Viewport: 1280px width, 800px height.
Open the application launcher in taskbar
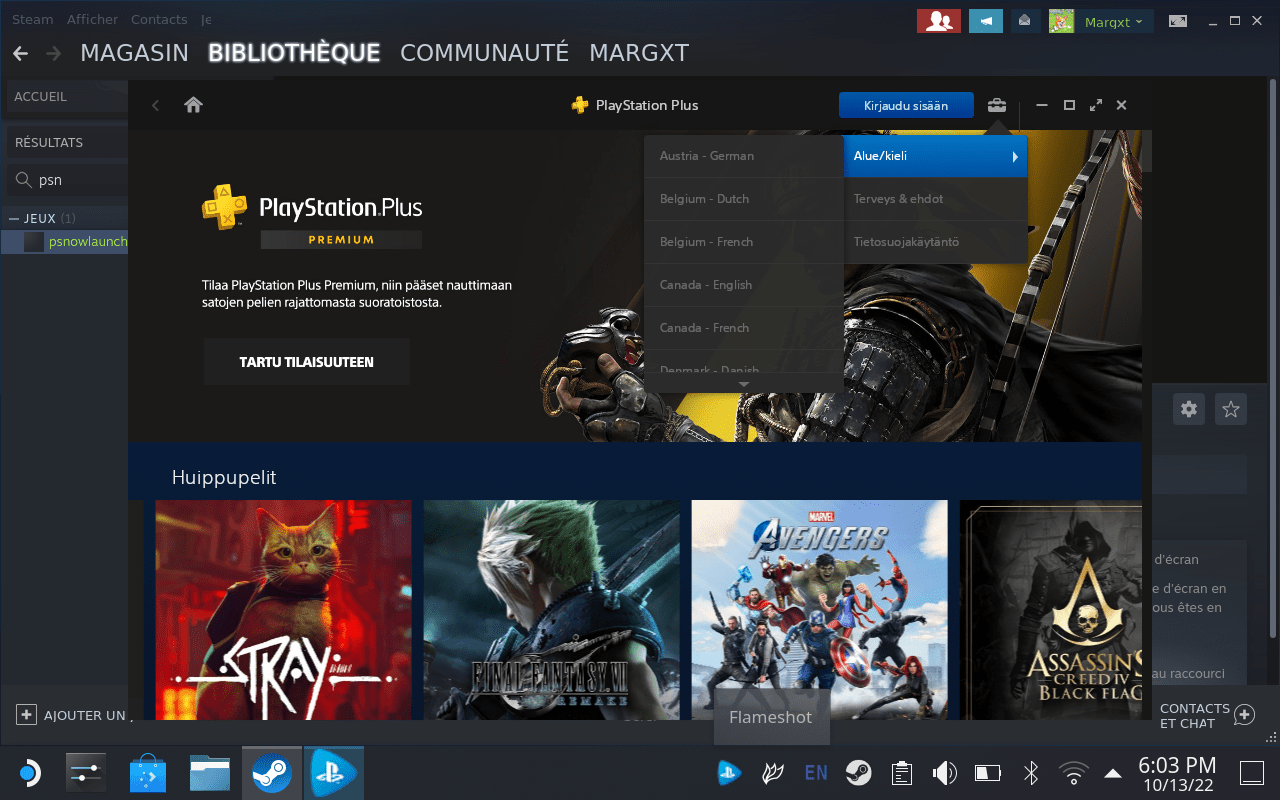pos(28,773)
